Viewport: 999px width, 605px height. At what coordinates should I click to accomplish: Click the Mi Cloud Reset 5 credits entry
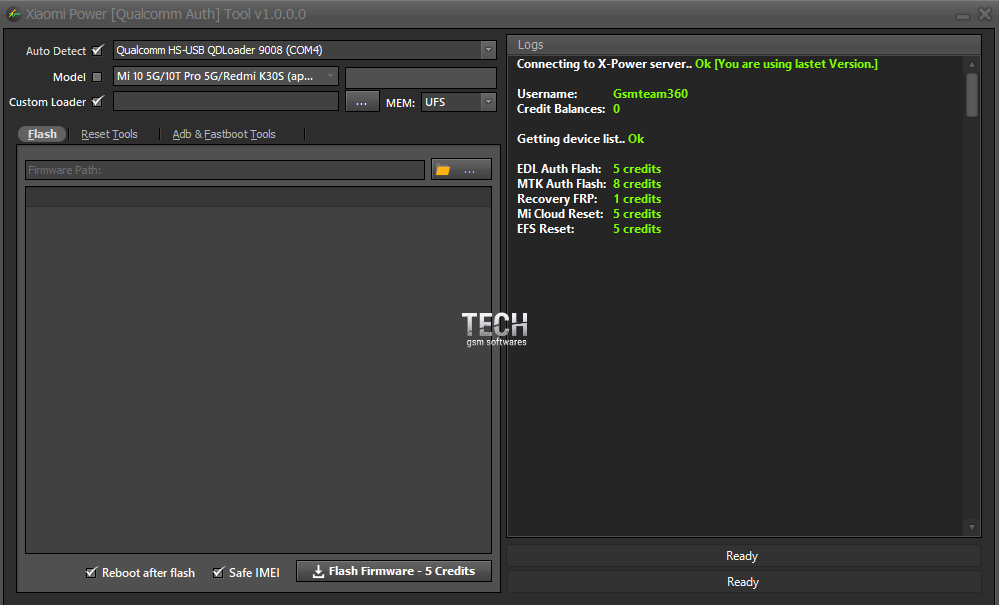coord(589,214)
